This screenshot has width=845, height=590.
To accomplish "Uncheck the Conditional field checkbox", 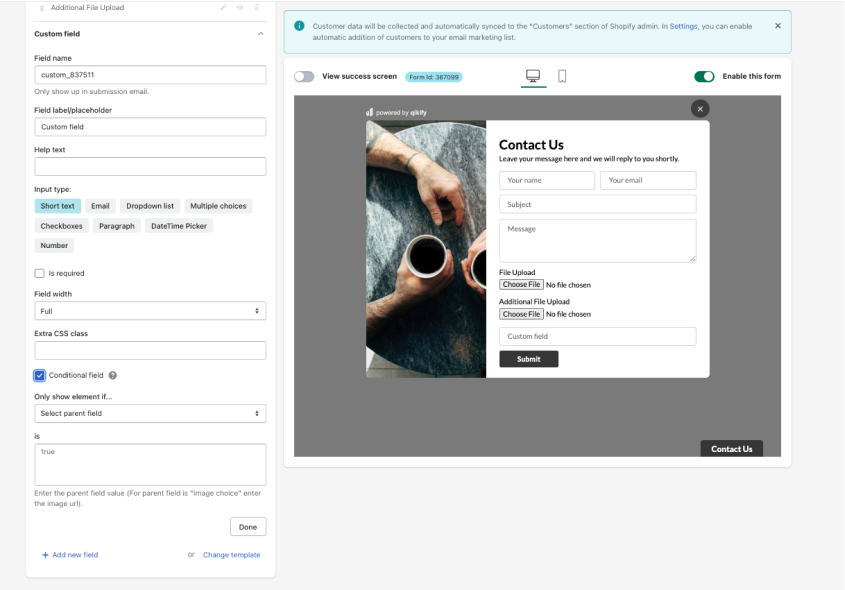I will click(x=39, y=376).
